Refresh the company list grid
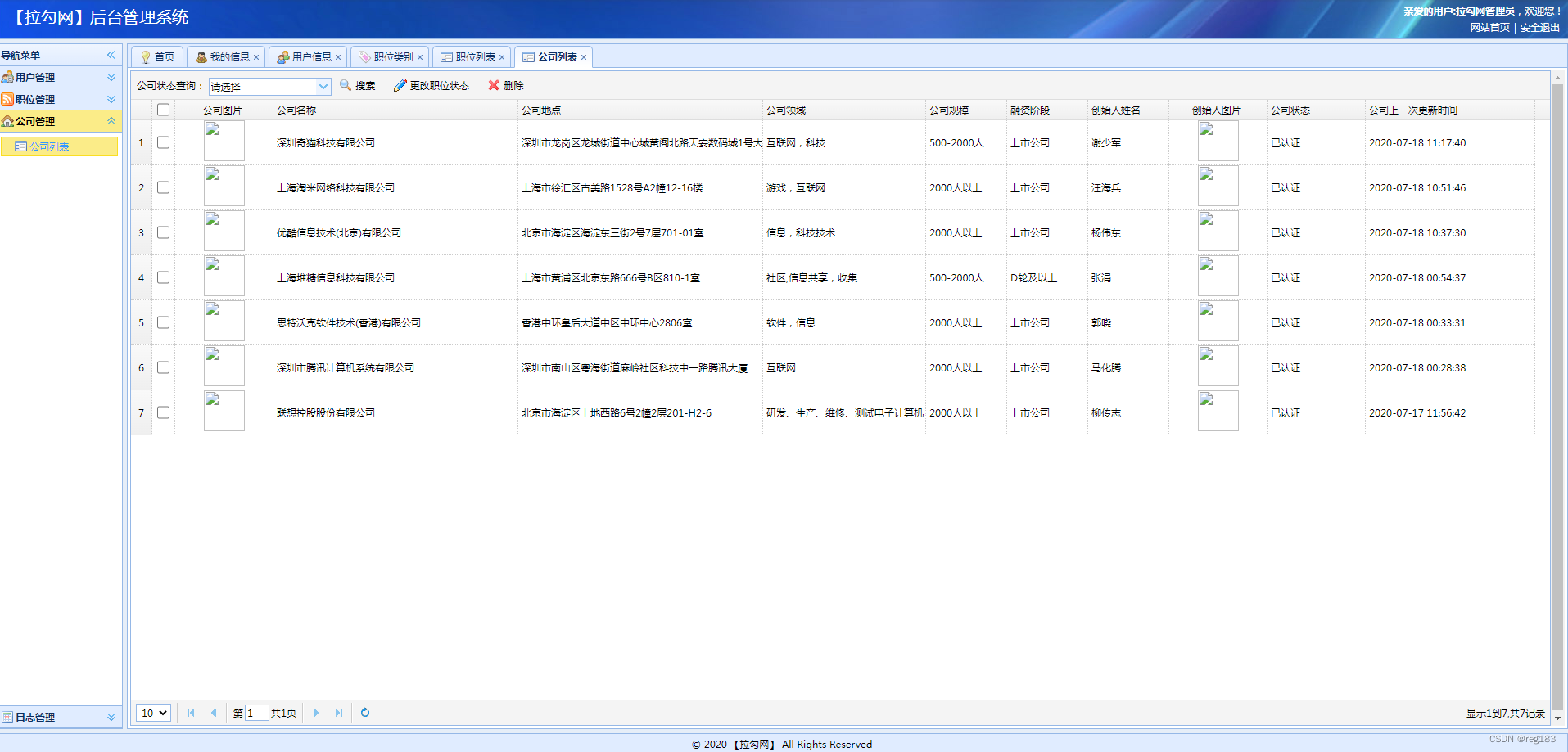This screenshot has width=1568, height=752. click(365, 713)
